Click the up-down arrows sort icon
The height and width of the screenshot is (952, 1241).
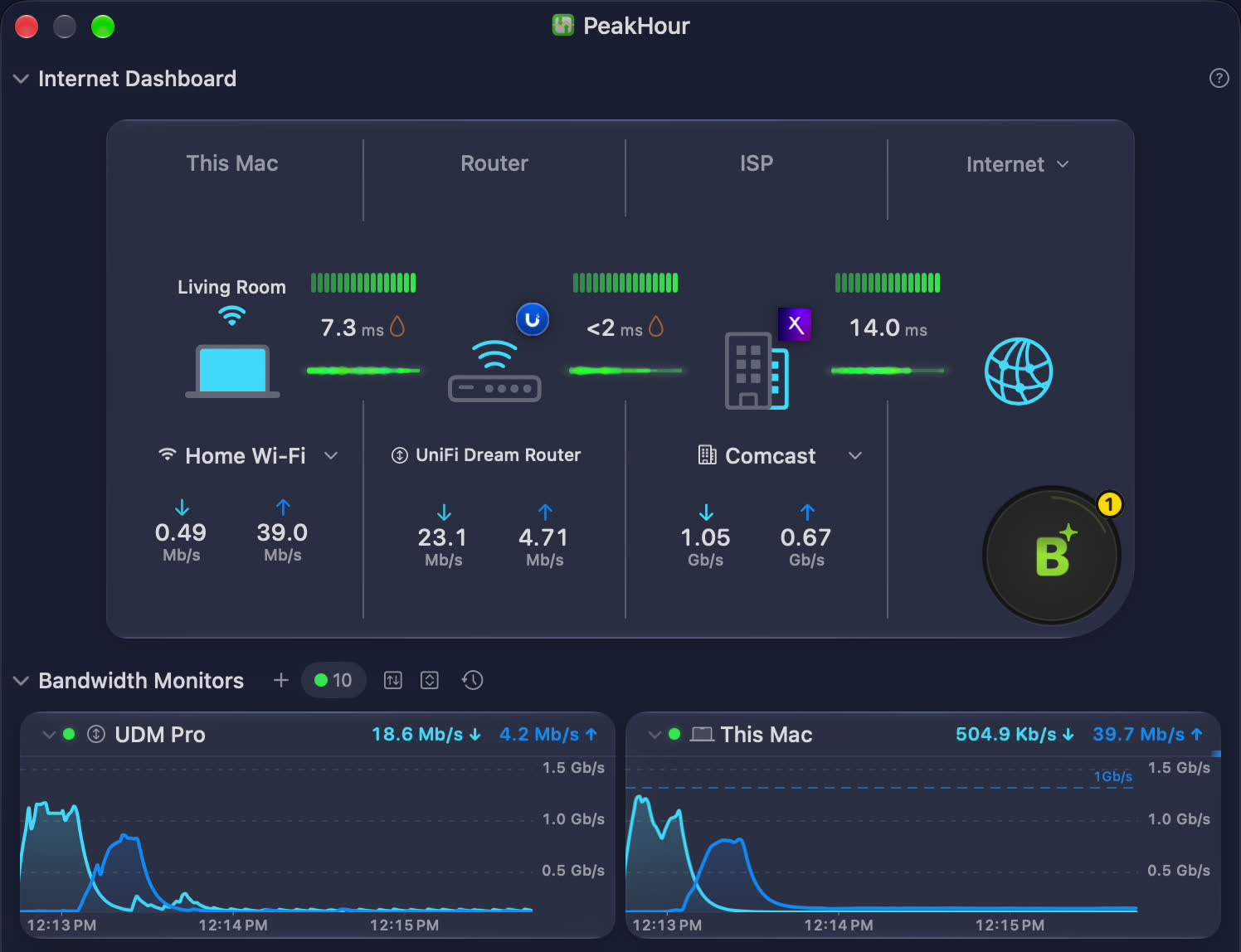click(x=393, y=680)
